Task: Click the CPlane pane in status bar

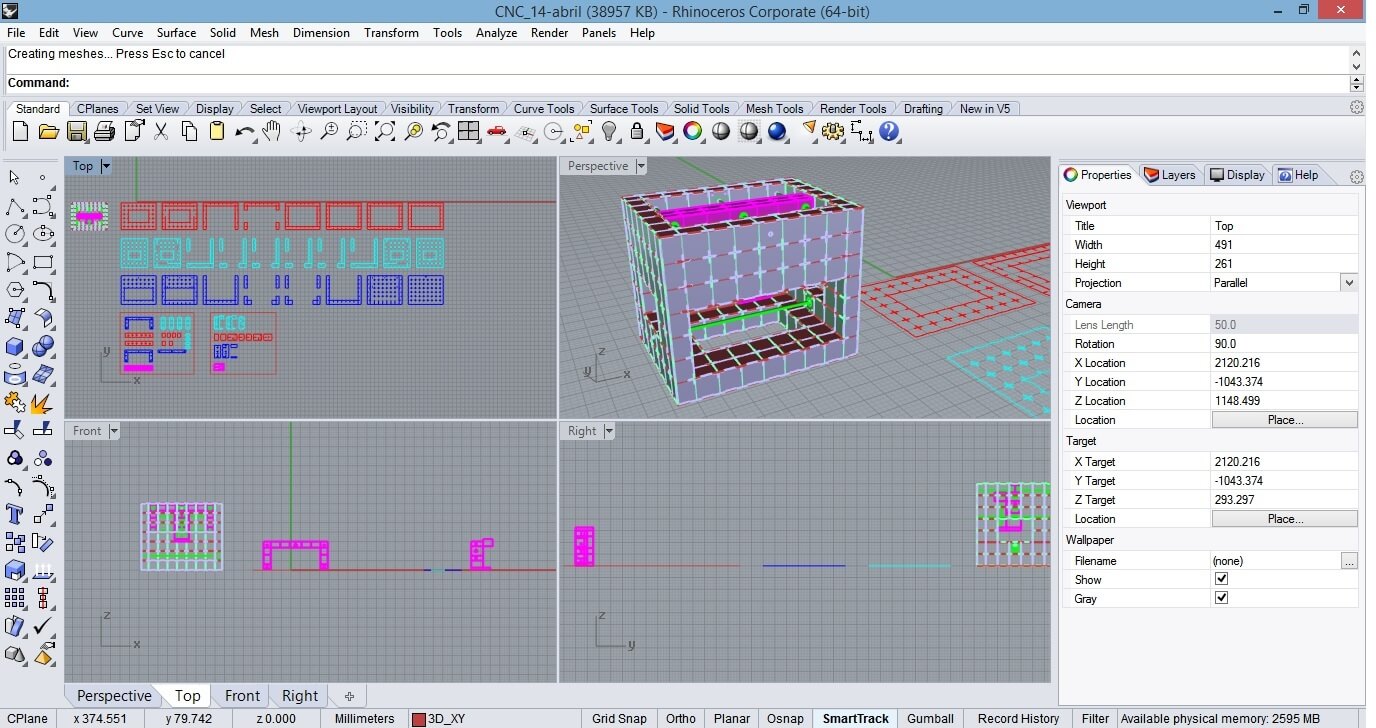Action: [x=27, y=718]
